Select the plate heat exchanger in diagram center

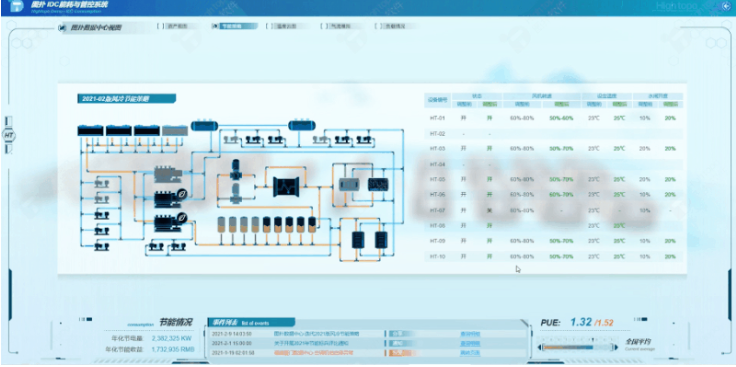coord(286,187)
